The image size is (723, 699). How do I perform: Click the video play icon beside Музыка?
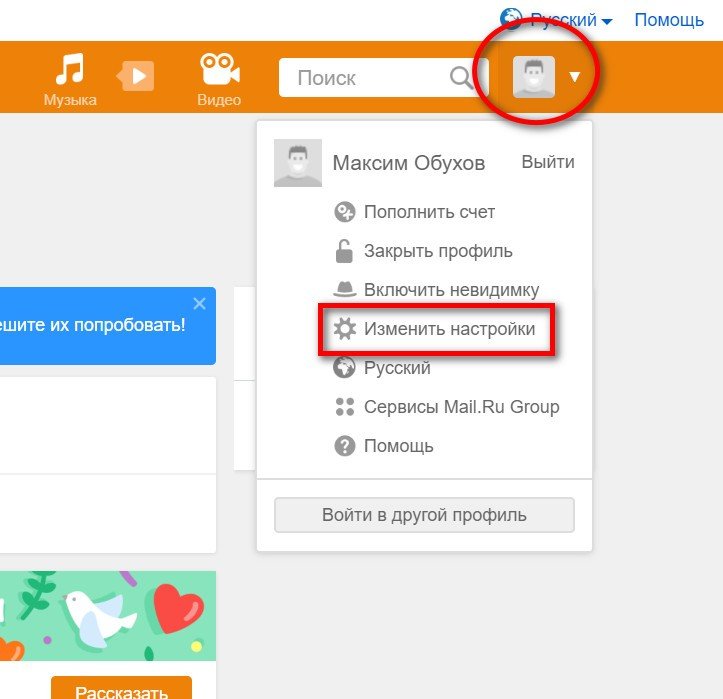pyautogui.click(x=135, y=75)
